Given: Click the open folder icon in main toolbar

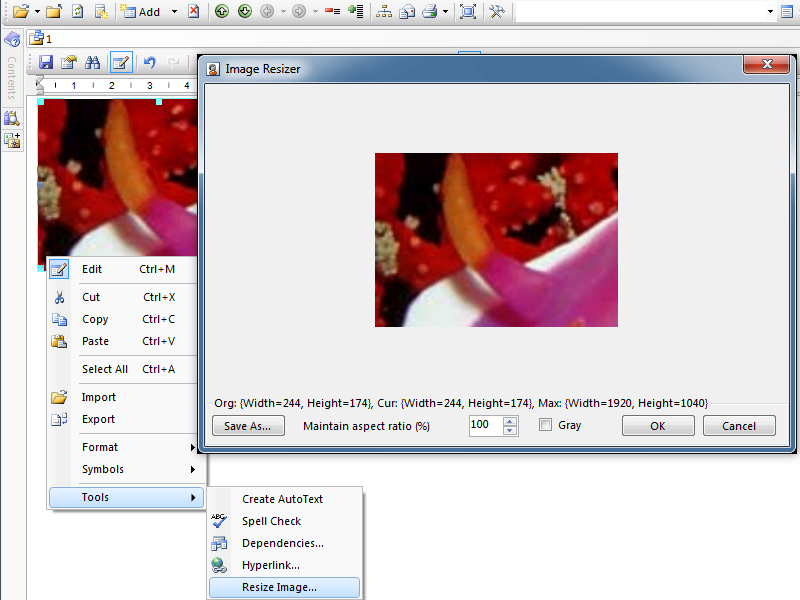Looking at the screenshot, I should (x=20, y=11).
